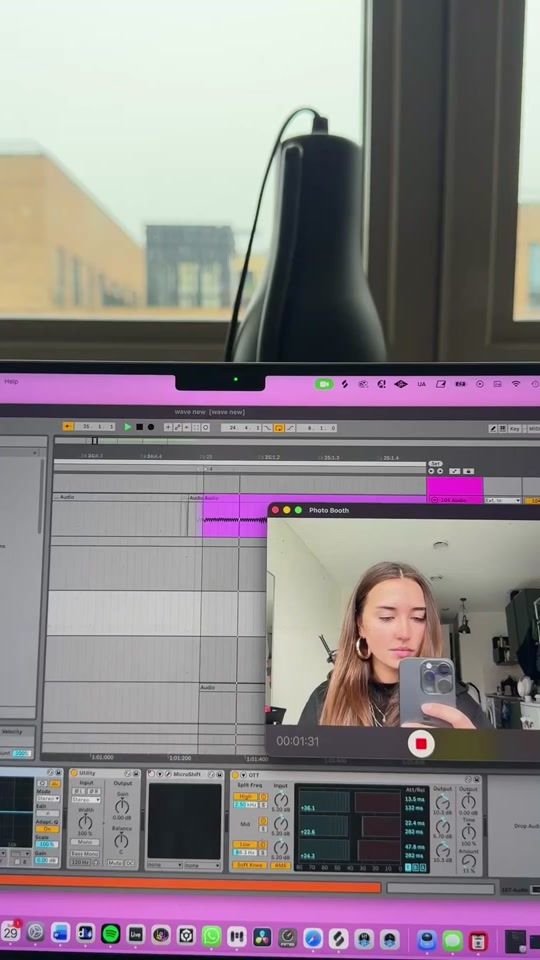Click the Draw Mode pencil icon at top right

(493, 429)
